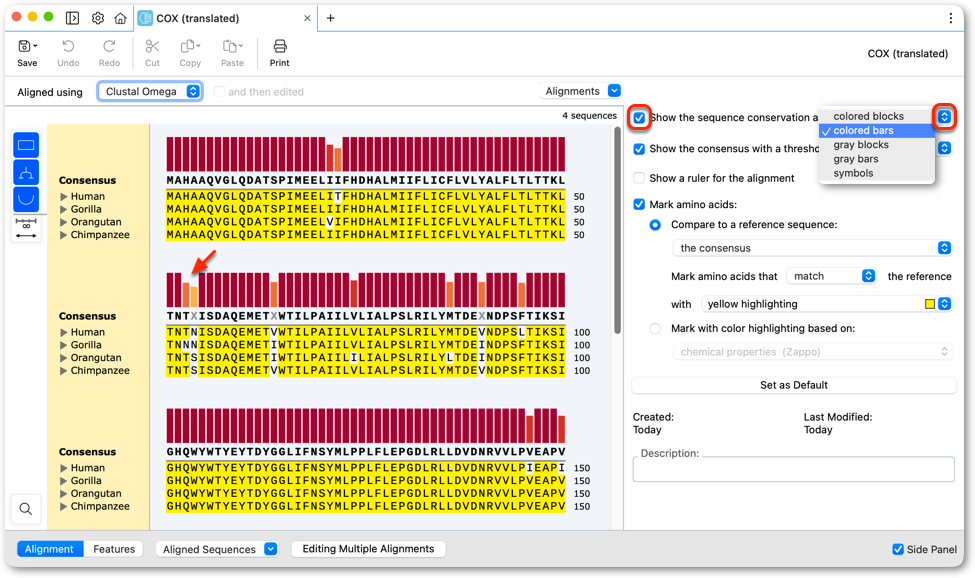Toggle the Side Panel checkbox
The height and width of the screenshot is (578, 975).
pyautogui.click(x=898, y=549)
